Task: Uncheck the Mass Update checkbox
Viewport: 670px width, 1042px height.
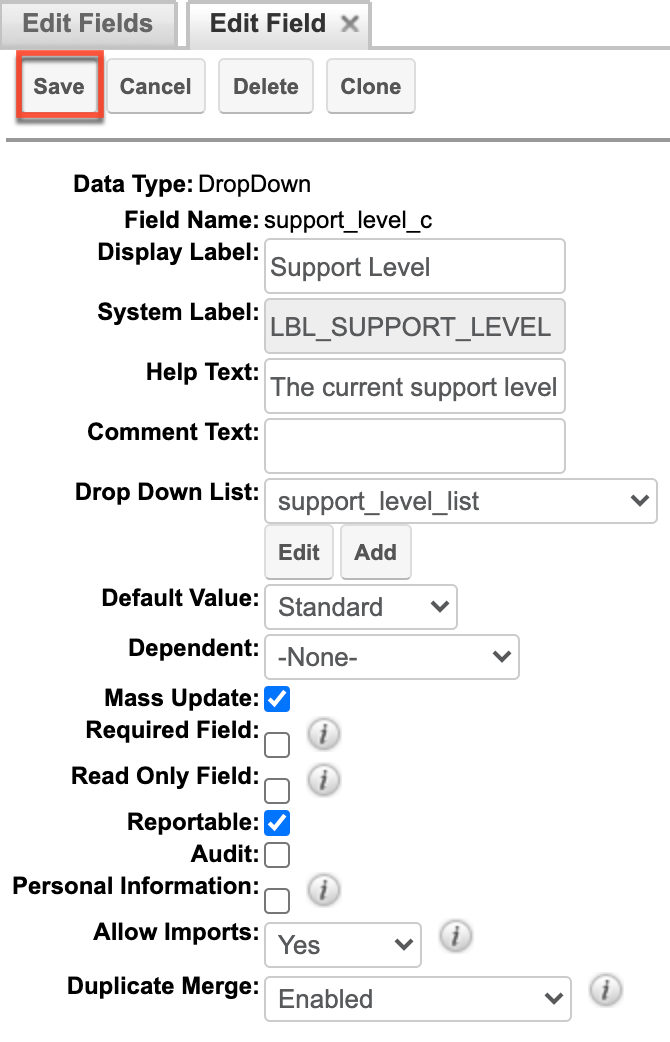Action: (x=277, y=698)
